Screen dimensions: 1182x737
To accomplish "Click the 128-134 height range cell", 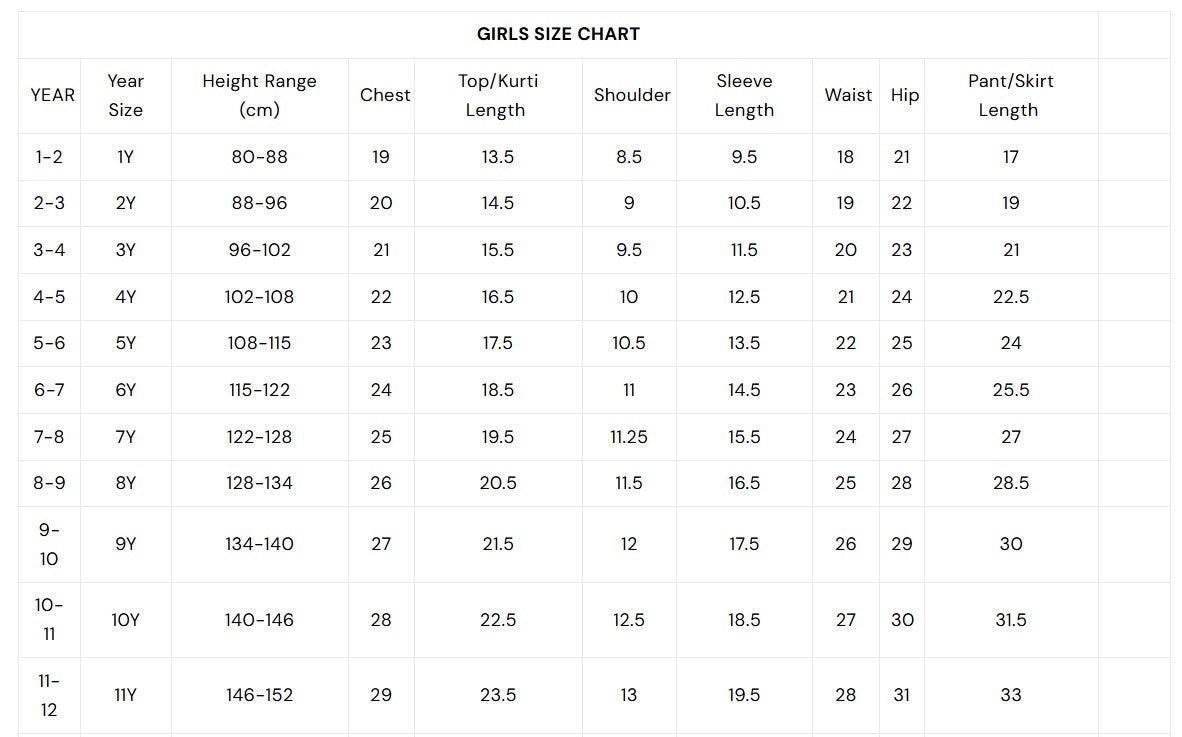I will [x=259, y=483].
